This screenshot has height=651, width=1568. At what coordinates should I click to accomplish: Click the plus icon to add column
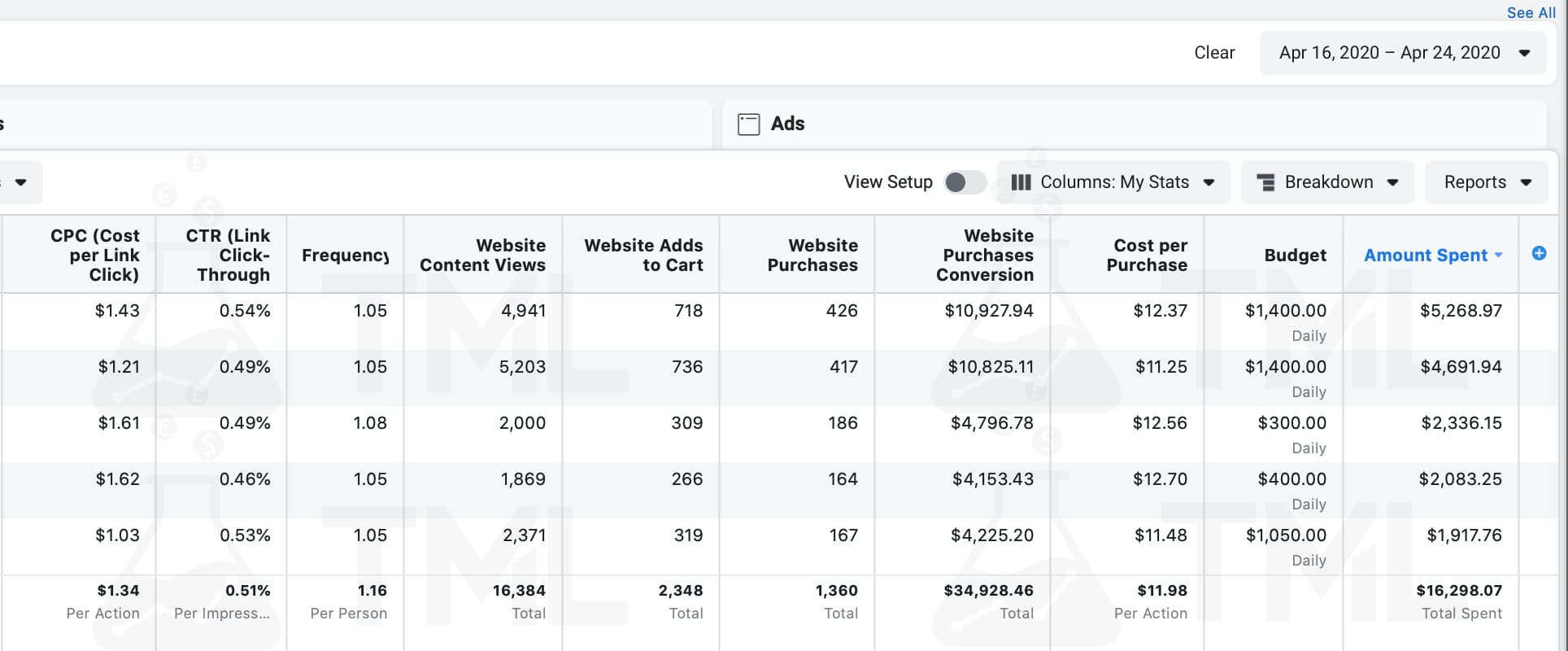point(1539,253)
